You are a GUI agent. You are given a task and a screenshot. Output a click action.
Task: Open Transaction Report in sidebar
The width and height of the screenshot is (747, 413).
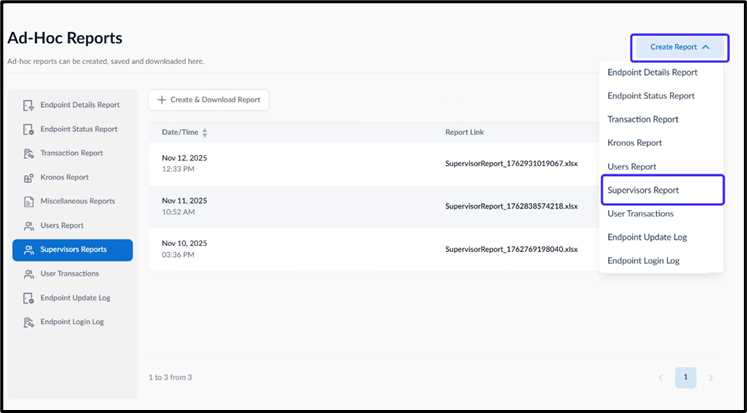pyautogui.click(x=72, y=153)
